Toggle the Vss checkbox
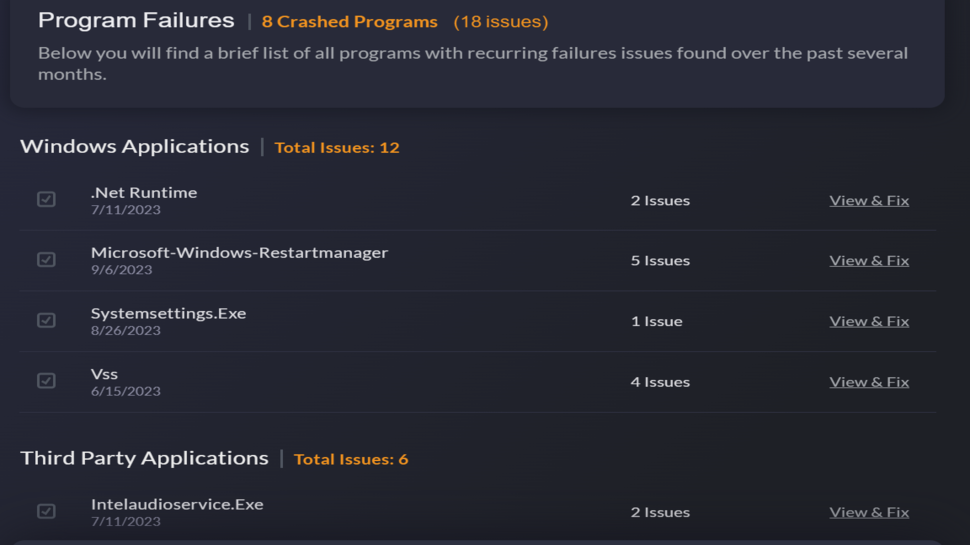 (x=46, y=381)
